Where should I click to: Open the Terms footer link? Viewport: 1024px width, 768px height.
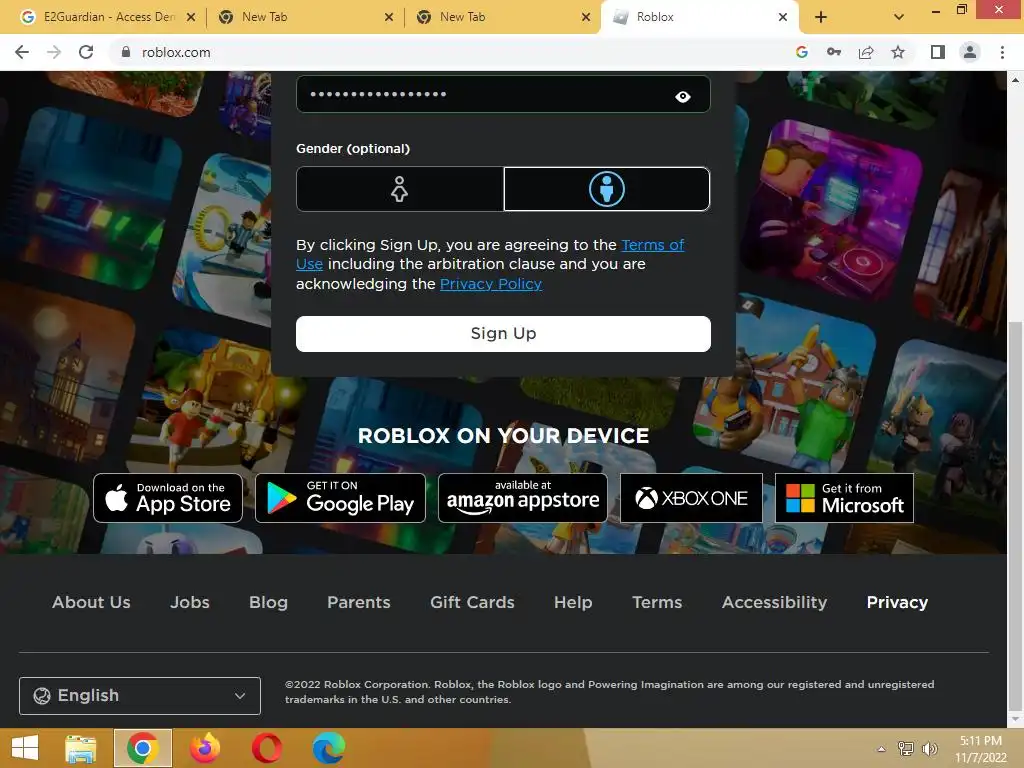coord(657,602)
